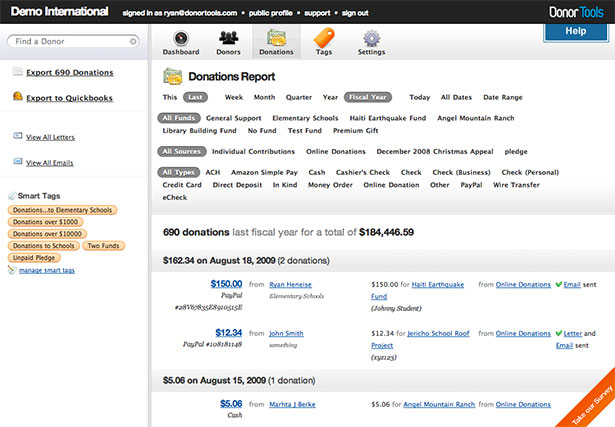Filter by Haiti Earthquake Fund
The width and height of the screenshot is (615, 427).
pyautogui.click(x=388, y=118)
